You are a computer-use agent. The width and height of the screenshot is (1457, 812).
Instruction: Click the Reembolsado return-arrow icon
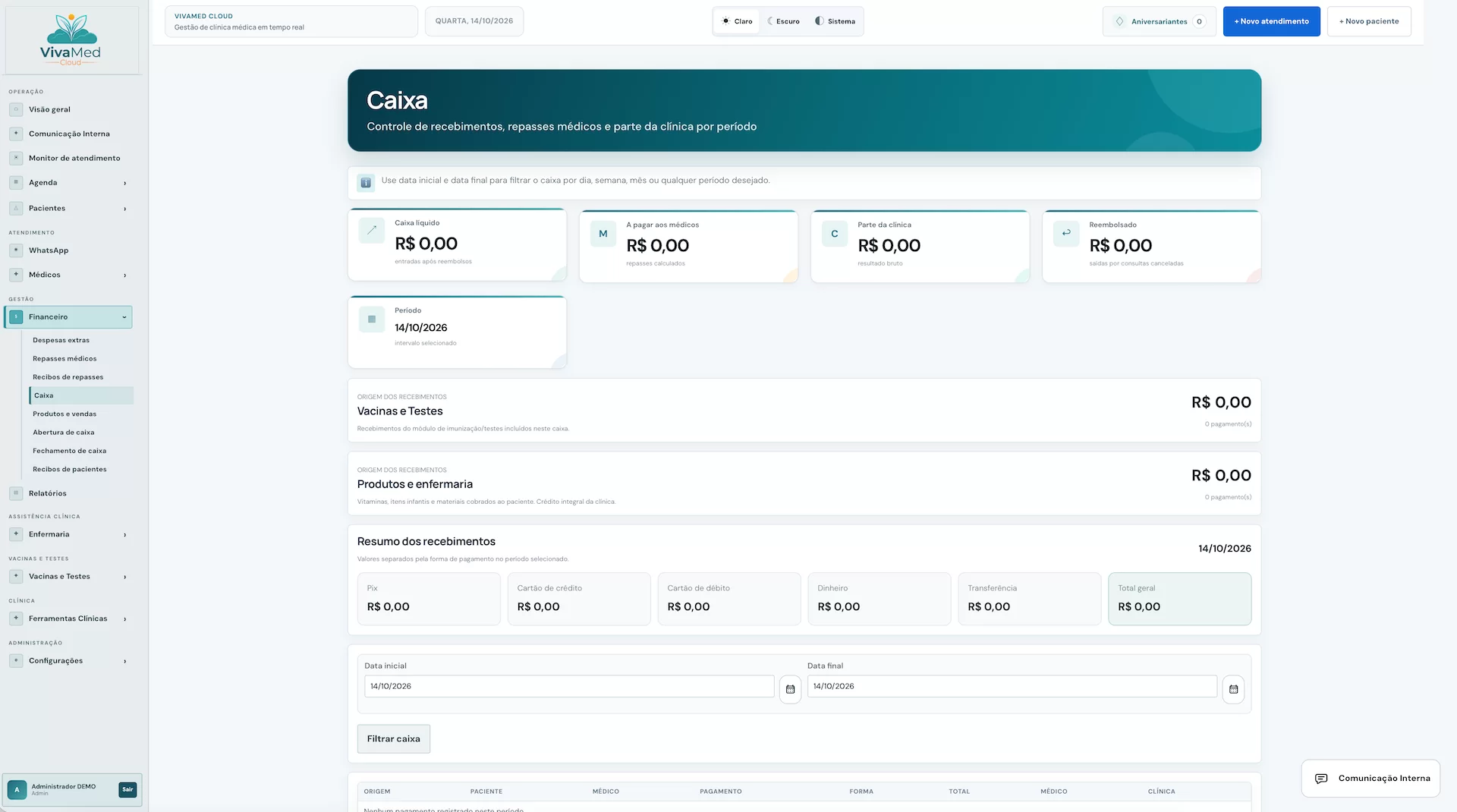tap(1066, 232)
